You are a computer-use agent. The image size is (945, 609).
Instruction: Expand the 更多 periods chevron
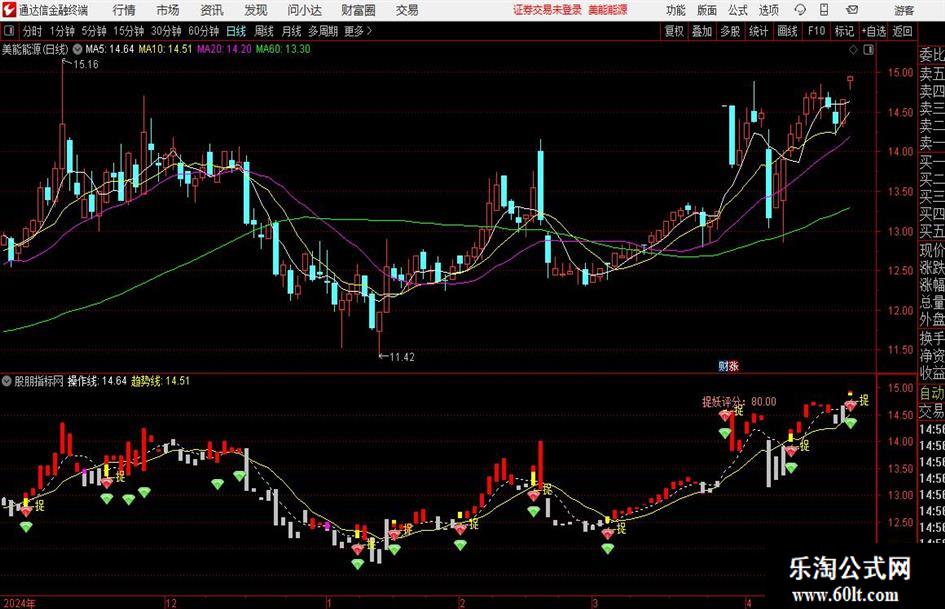coord(359,31)
